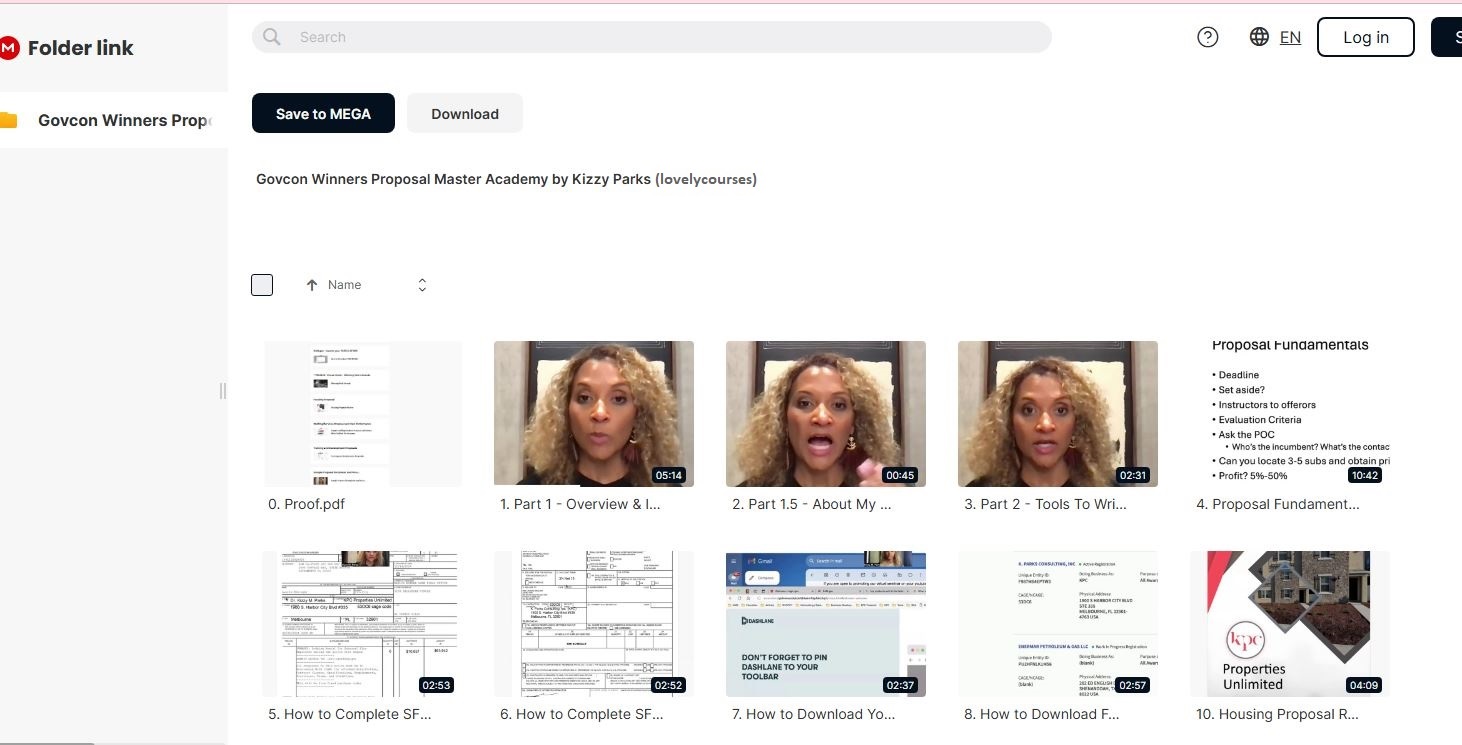Sort files by Name column header
The image size is (1462, 745).
point(344,285)
